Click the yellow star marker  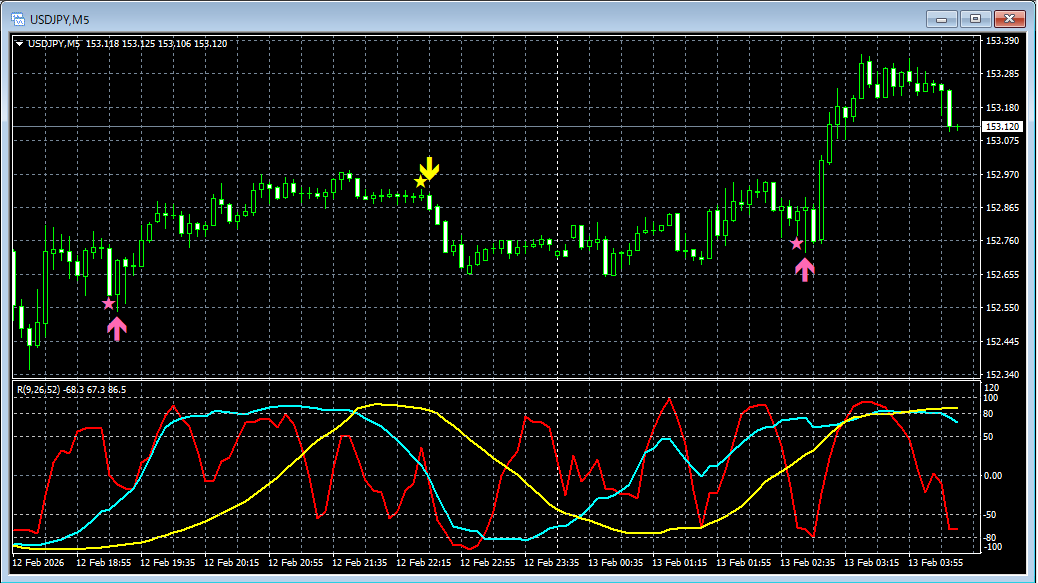420,181
